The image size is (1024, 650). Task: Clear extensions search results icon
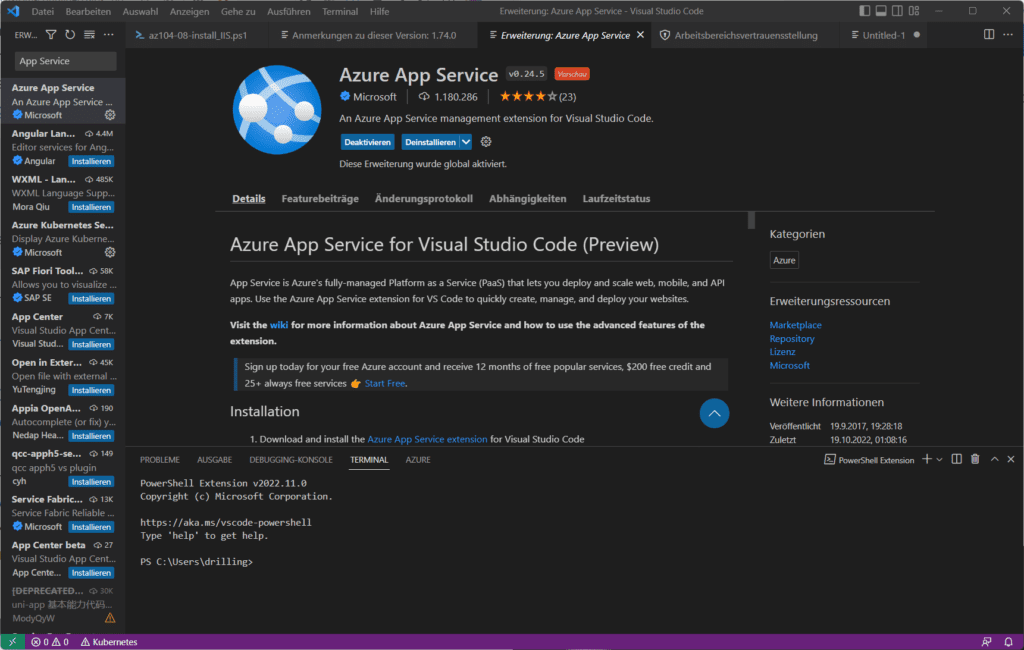tap(89, 35)
